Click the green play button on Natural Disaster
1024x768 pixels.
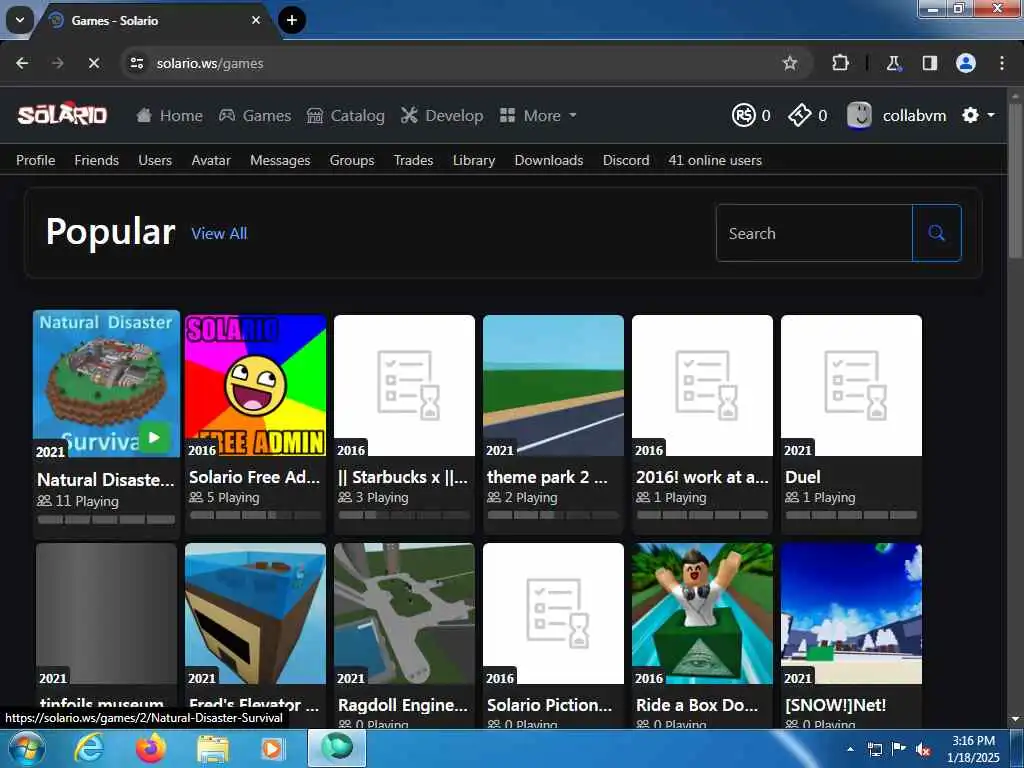[x=154, y=438]
